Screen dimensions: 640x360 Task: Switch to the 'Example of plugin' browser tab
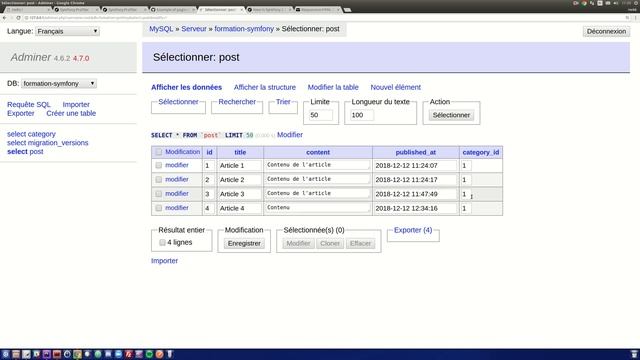point(173,9)
